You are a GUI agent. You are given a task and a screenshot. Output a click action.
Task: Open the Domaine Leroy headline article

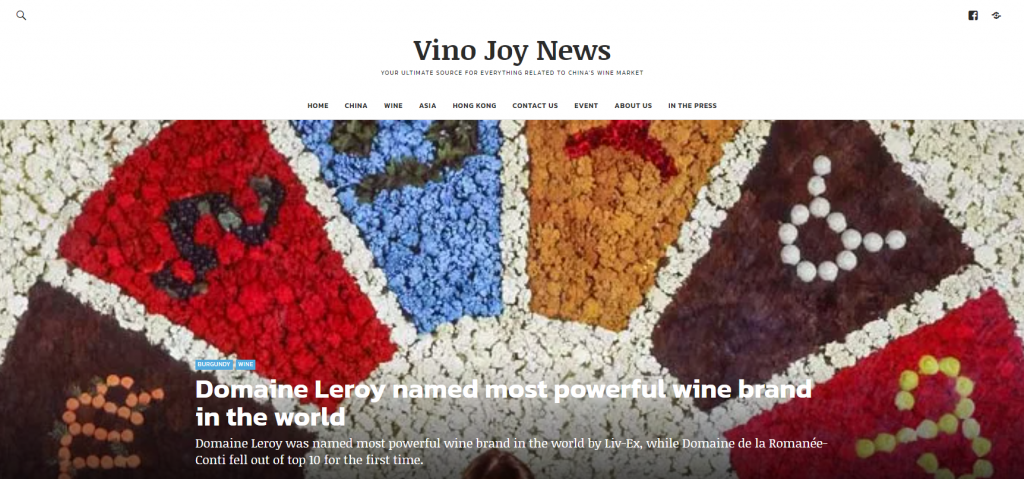tap(503, 403)
